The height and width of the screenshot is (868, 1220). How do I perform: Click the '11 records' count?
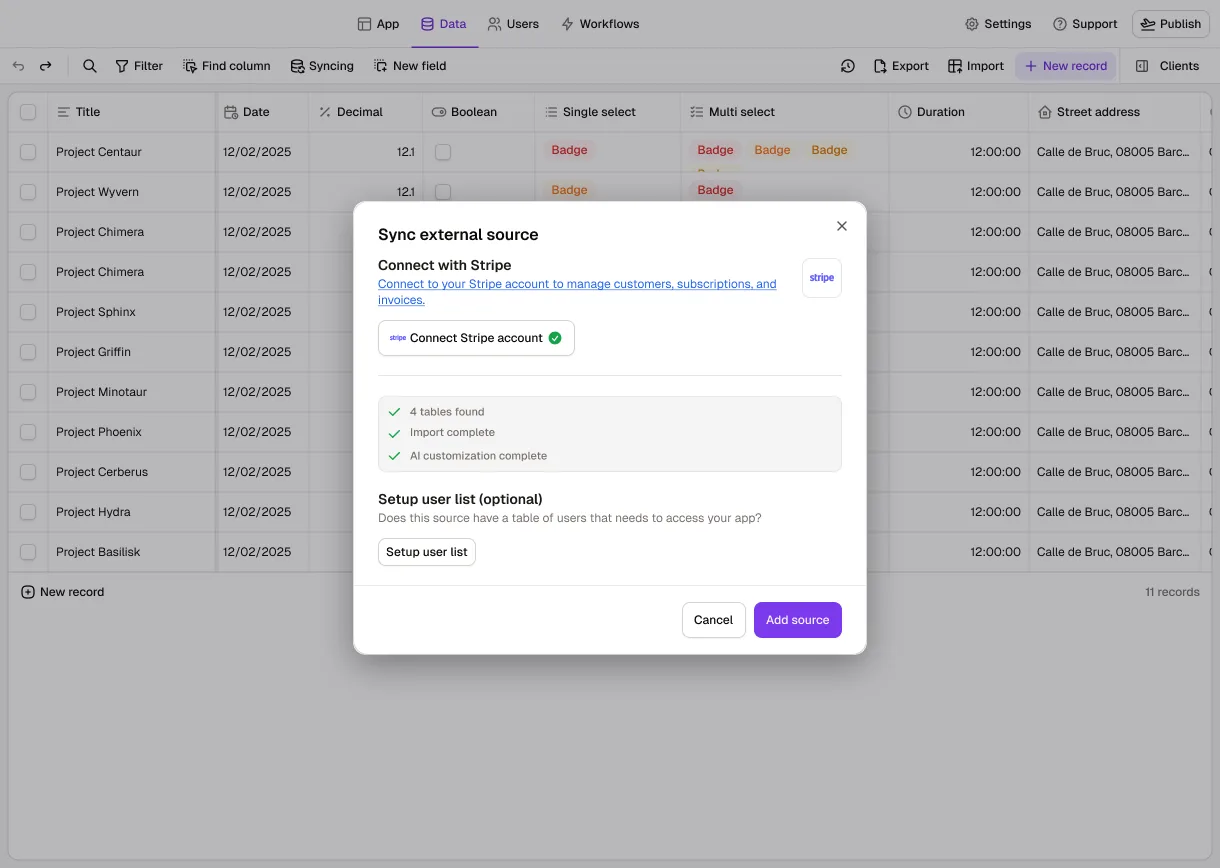point(1172,592)
